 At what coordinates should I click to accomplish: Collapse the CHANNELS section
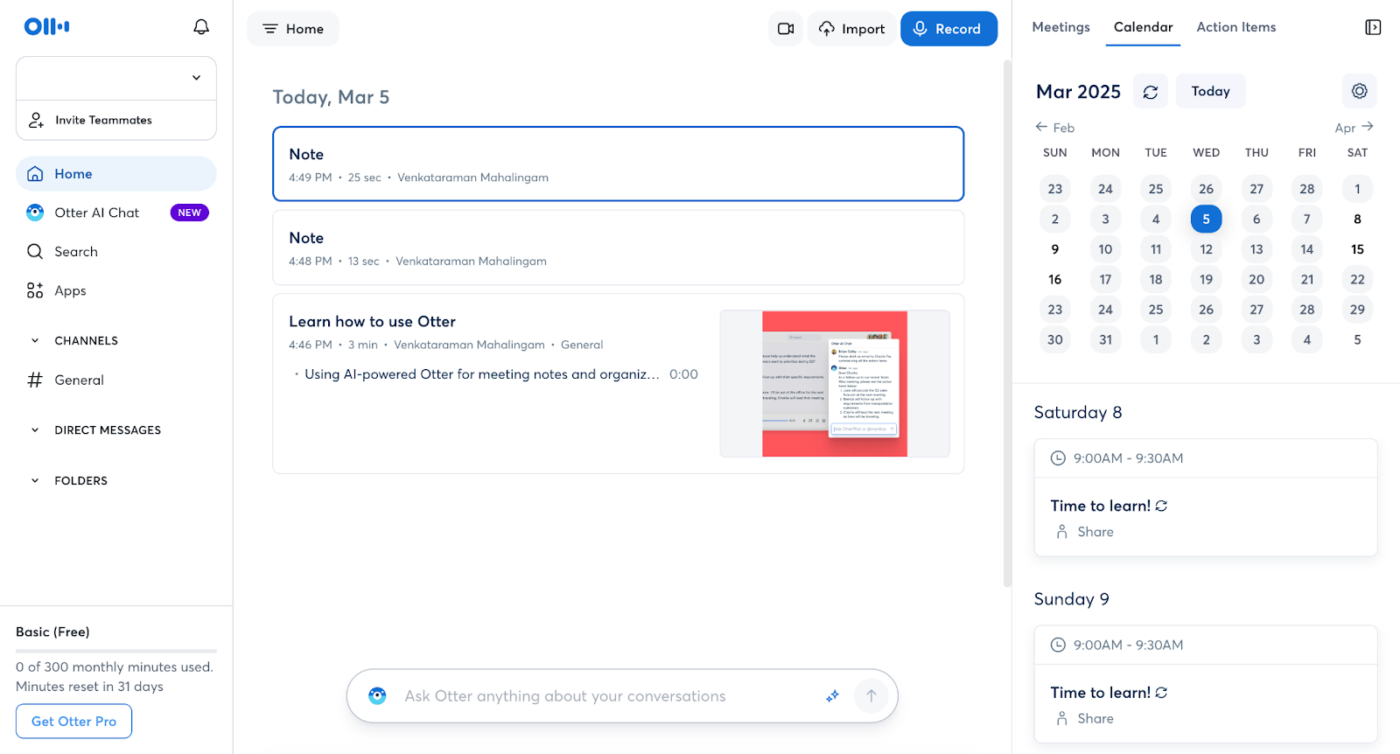click(35, 341)
